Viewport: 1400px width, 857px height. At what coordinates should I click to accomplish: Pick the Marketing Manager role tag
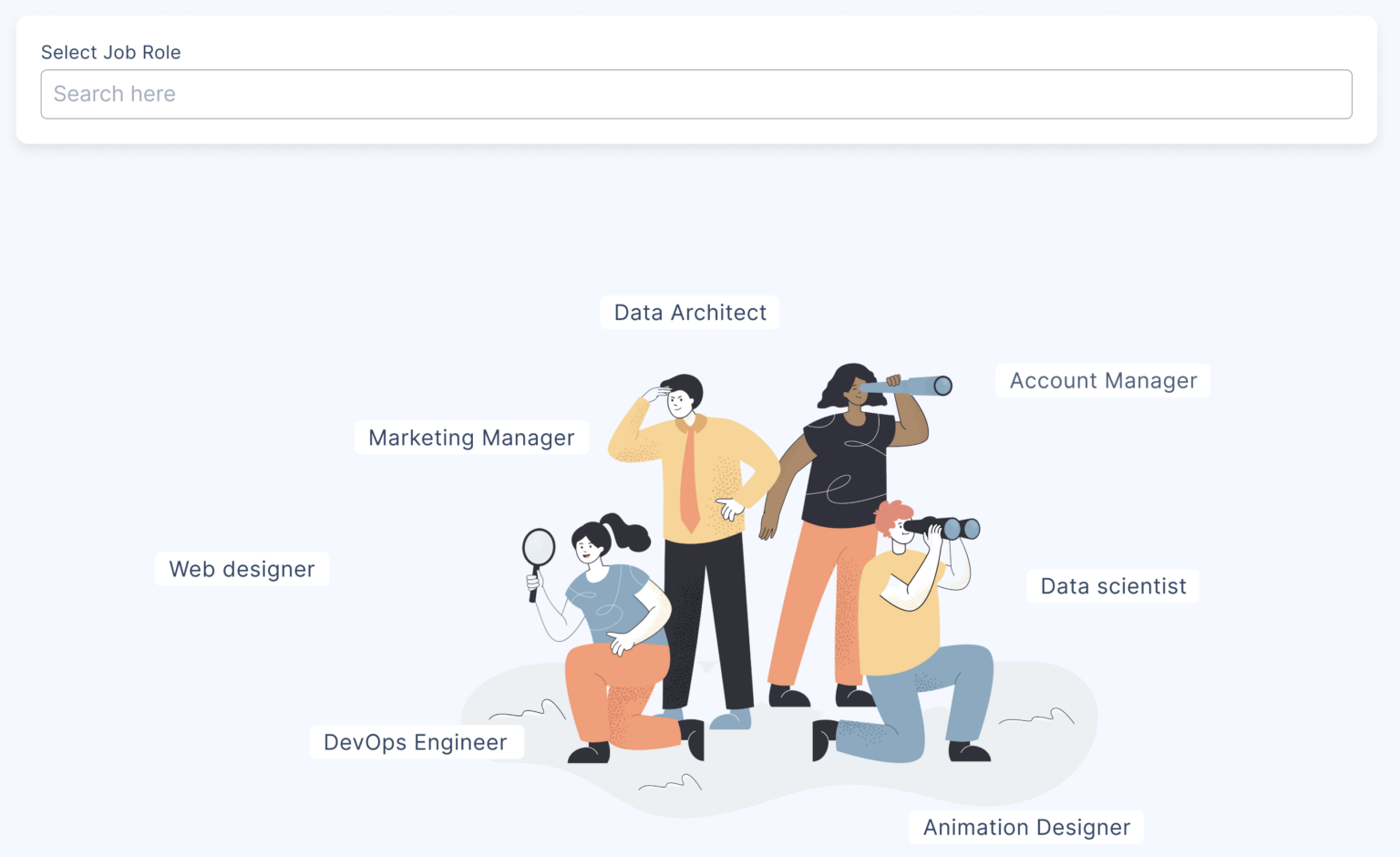471,438
